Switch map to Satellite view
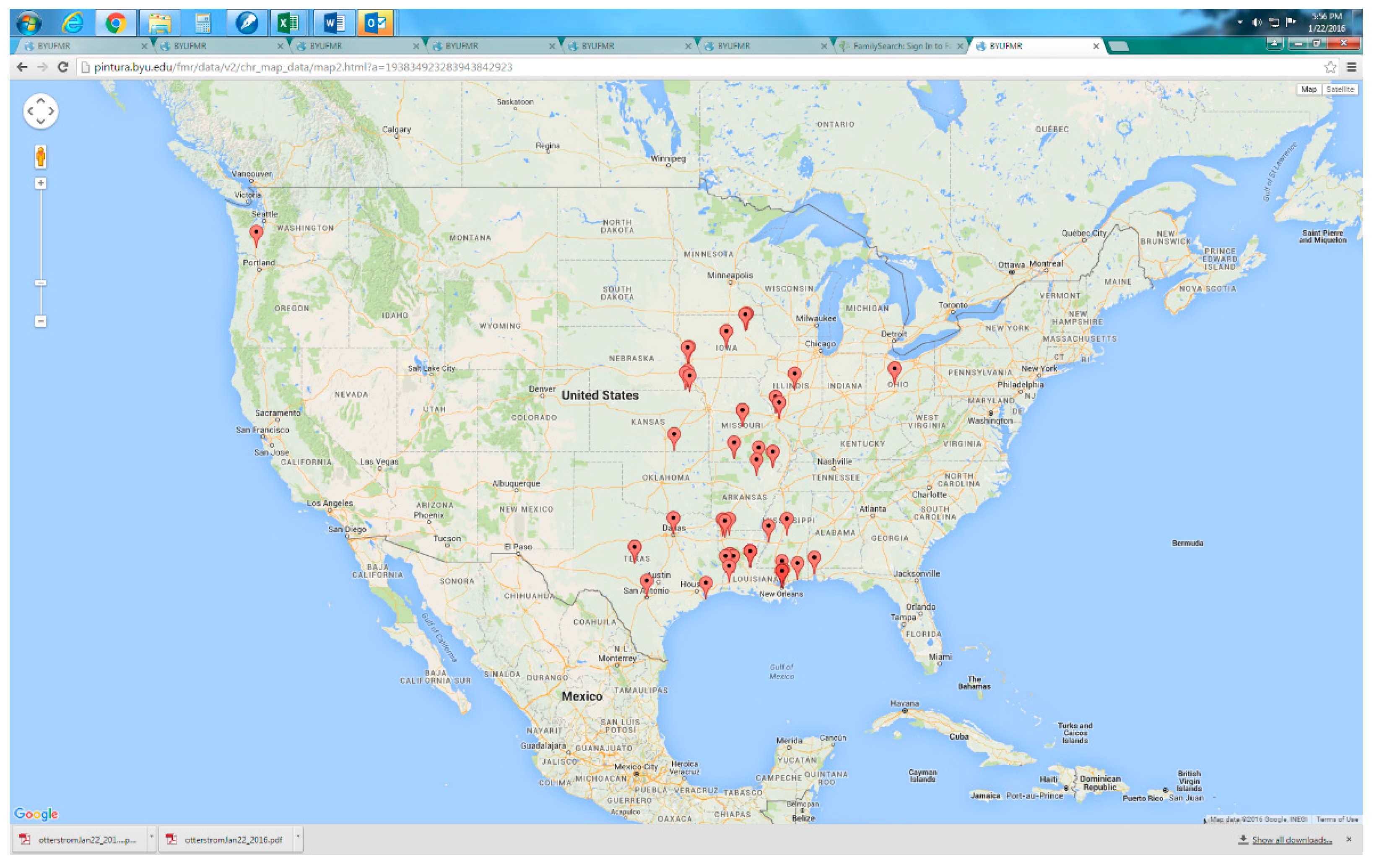Screen dimensions: 1374x868 (1340, 90)
